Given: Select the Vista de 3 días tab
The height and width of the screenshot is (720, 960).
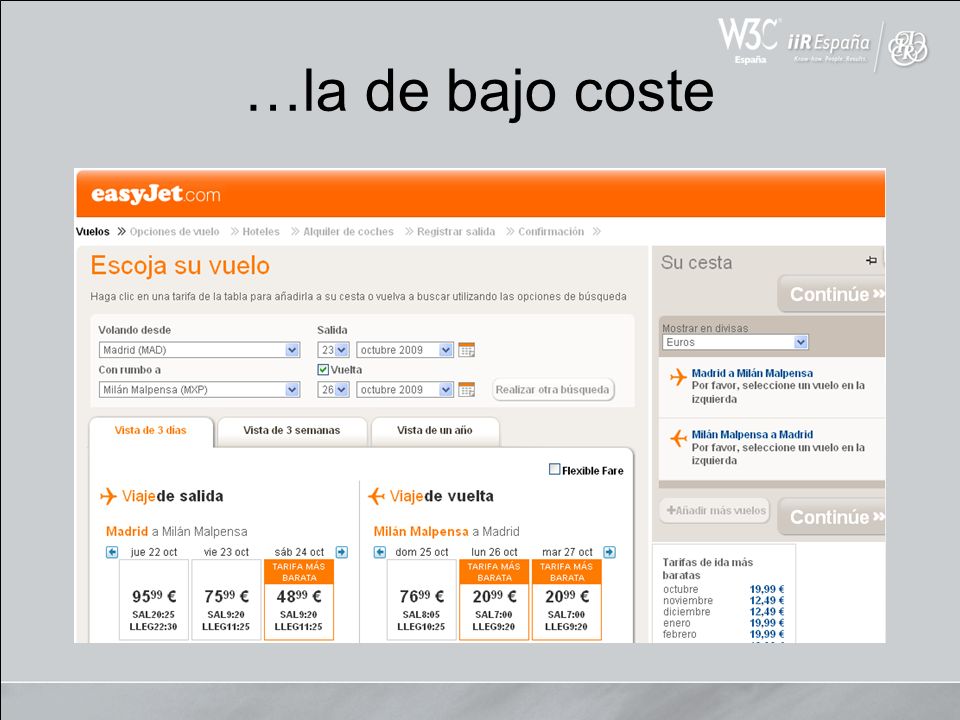Looking at the screenshot, I should tap(151, 431).
